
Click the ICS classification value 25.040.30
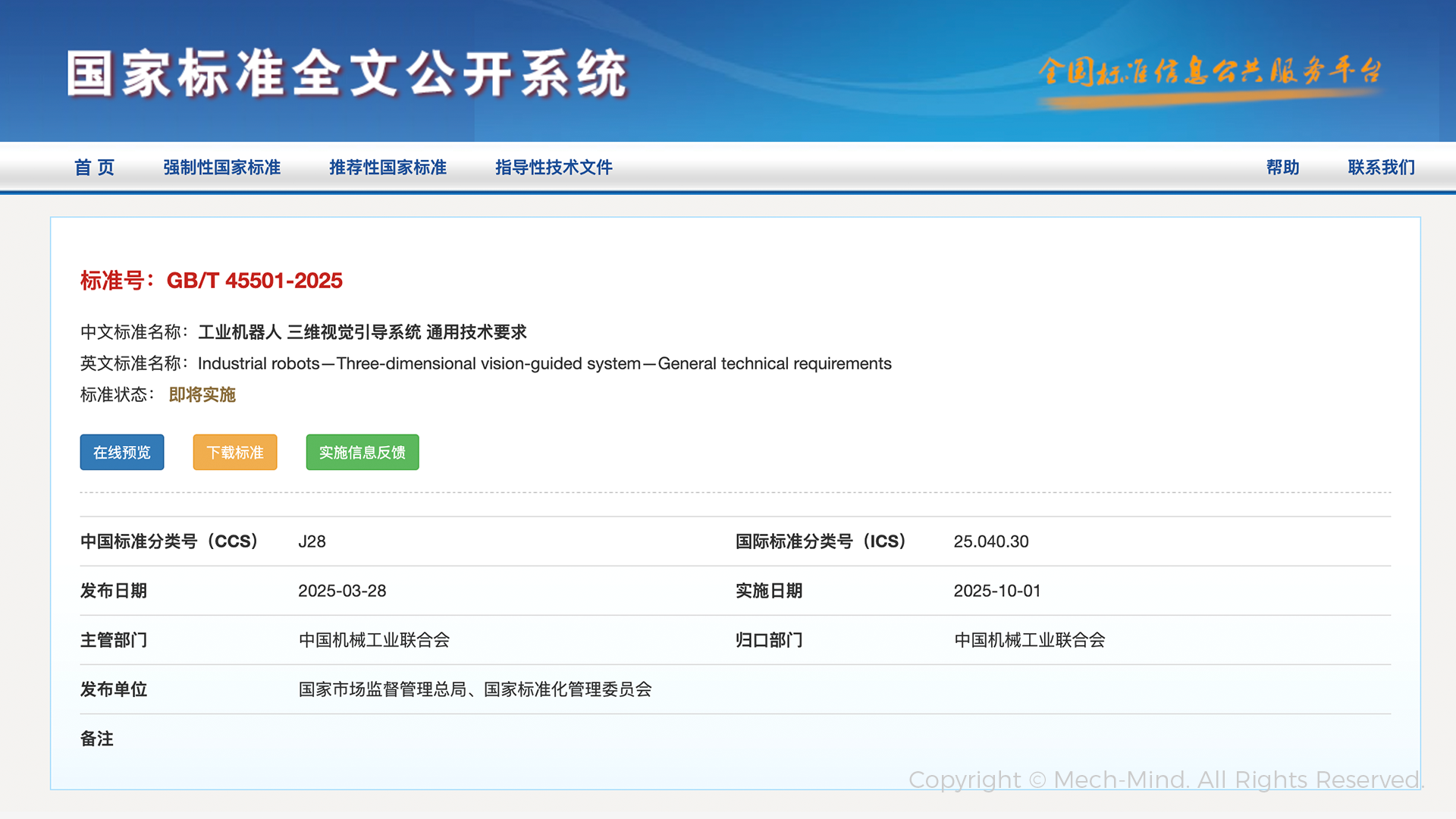click(991, 541)
